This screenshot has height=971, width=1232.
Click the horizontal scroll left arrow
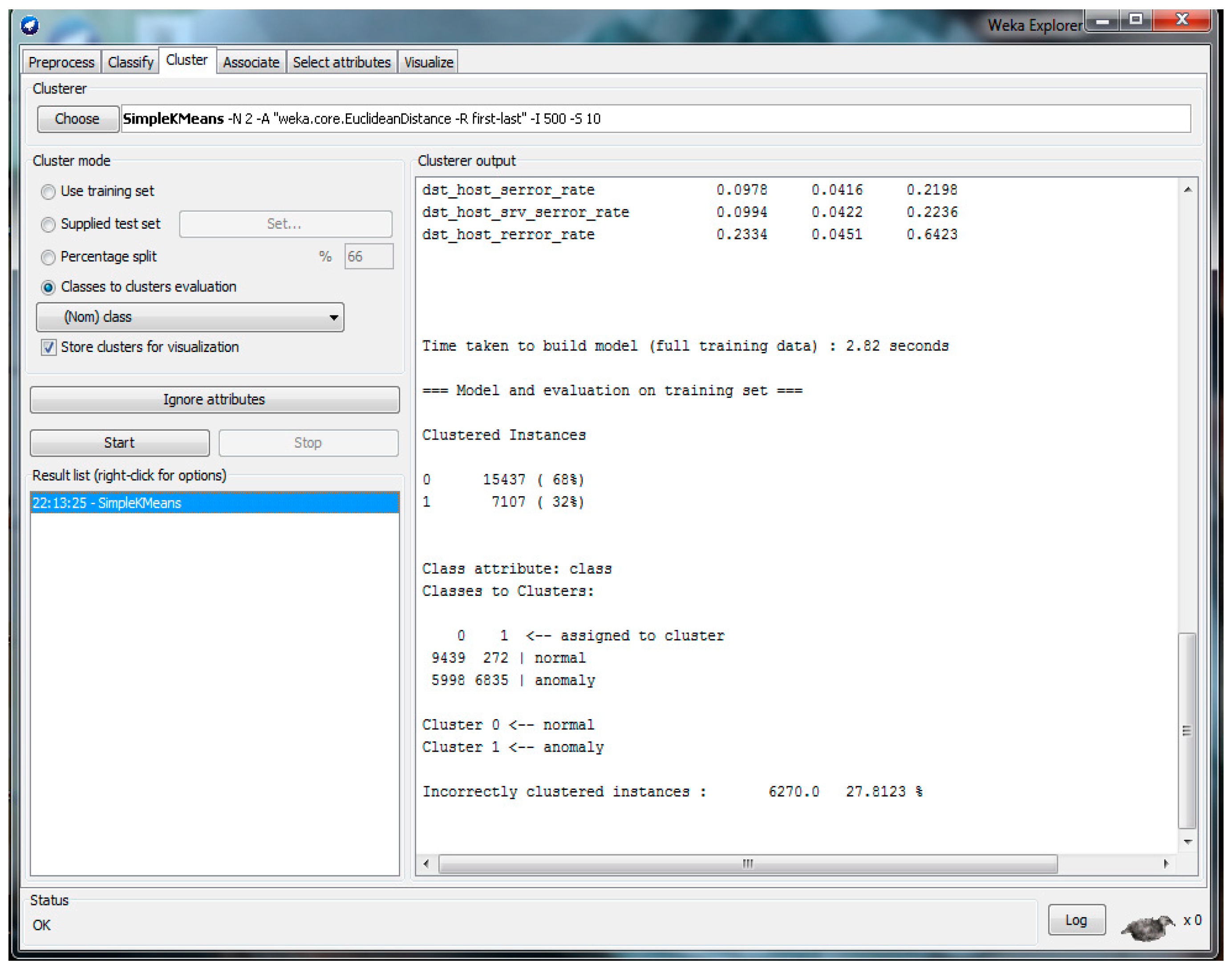(x=426, y=864)
